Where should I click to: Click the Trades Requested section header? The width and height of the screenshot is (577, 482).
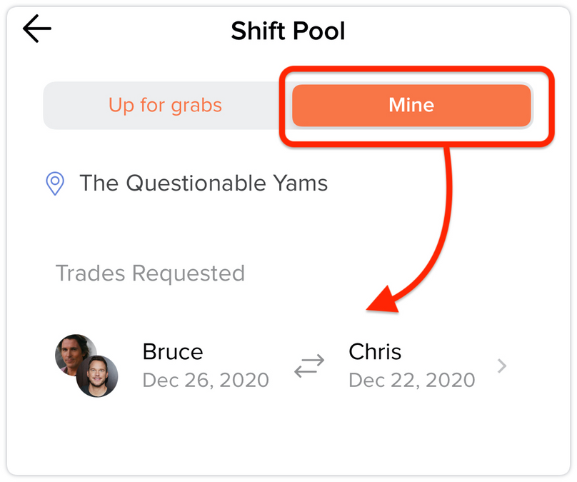pyautogui.click(x=150, y=273)
